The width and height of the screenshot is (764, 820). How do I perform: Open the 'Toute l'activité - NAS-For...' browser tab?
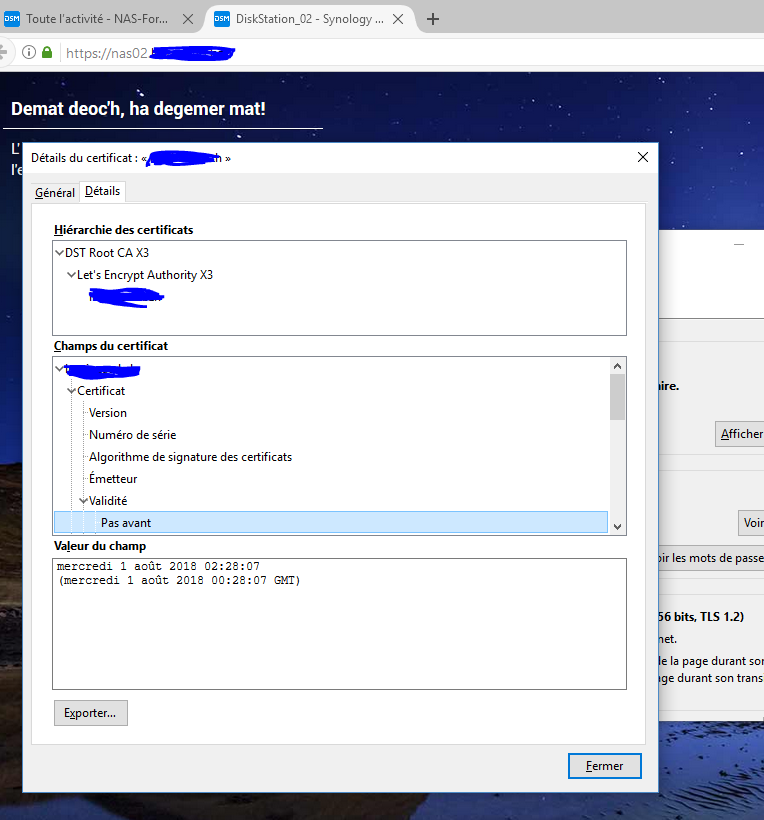tap(97, 19)
